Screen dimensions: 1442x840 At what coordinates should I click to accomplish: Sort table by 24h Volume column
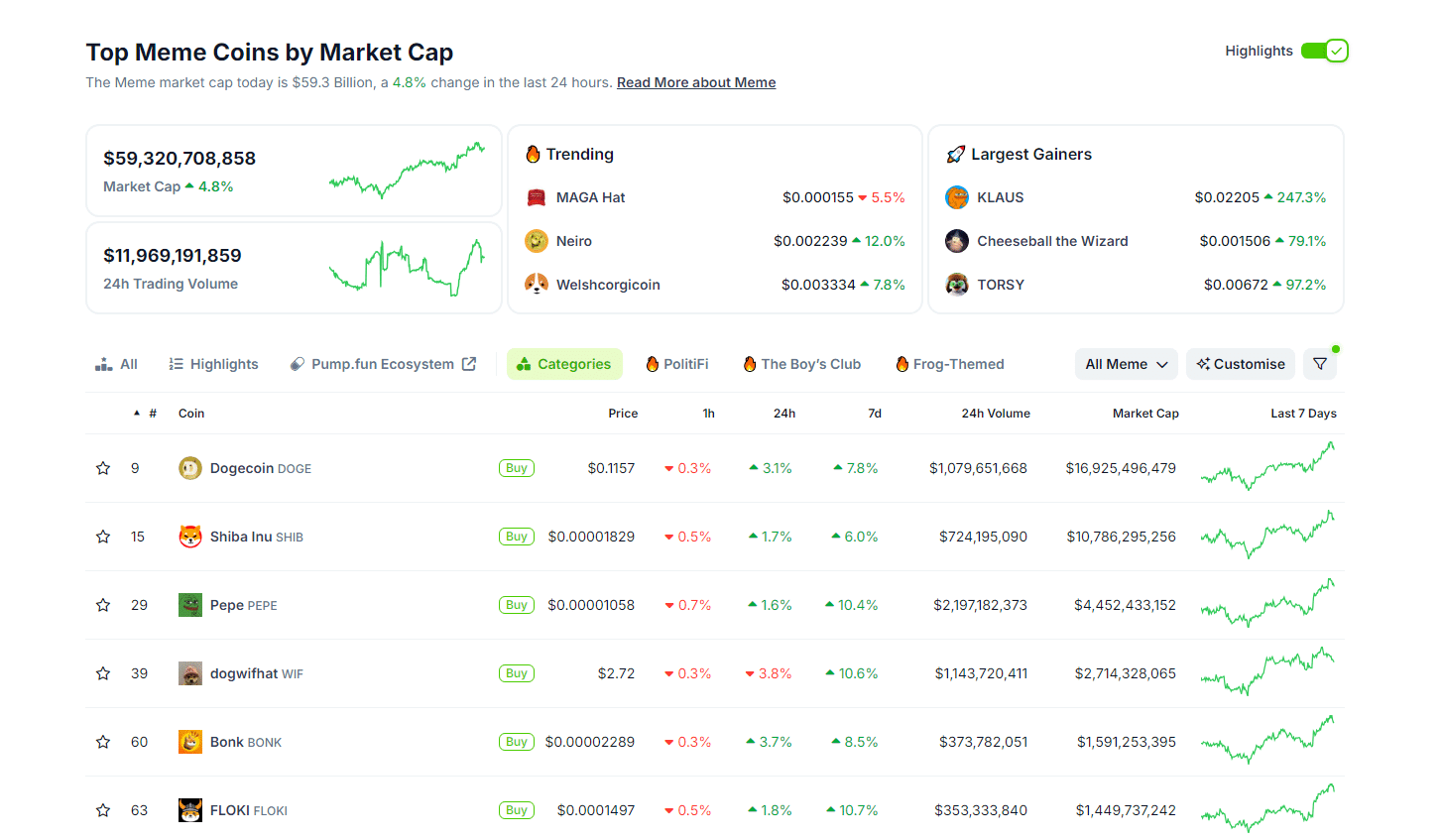[x=996, y=414]
